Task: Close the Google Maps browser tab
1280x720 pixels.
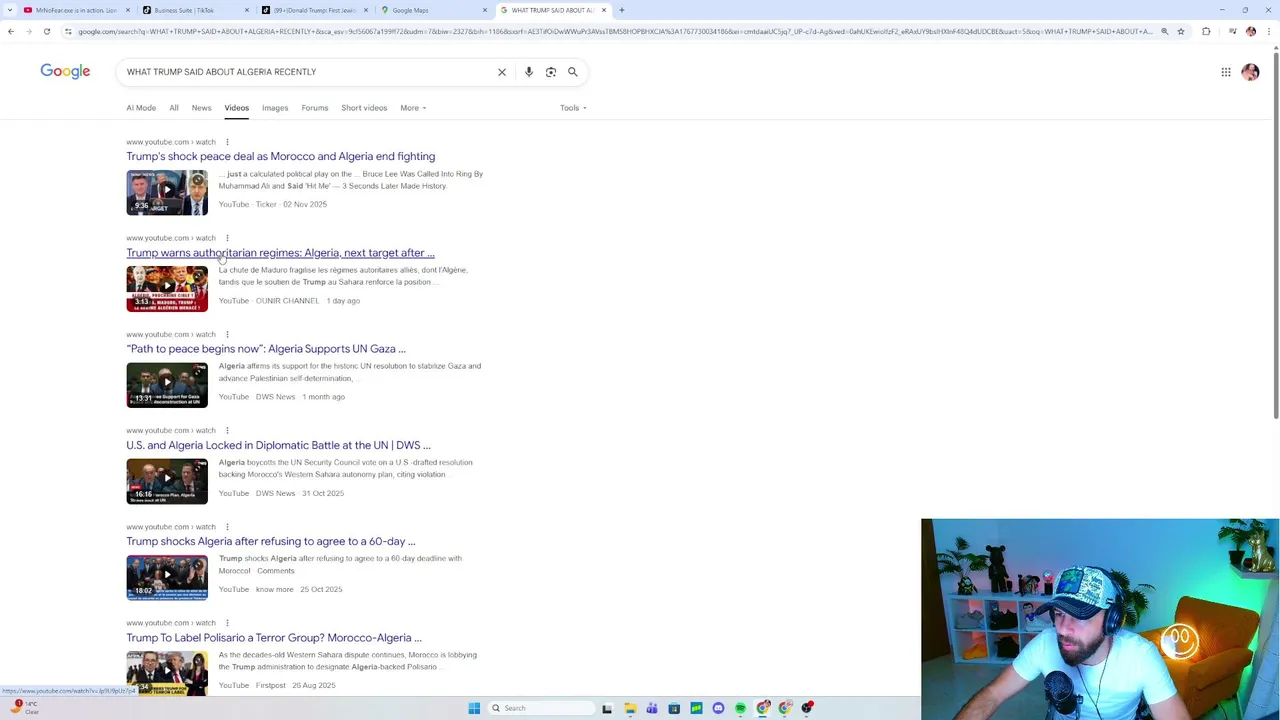Action: coord(485,10)
